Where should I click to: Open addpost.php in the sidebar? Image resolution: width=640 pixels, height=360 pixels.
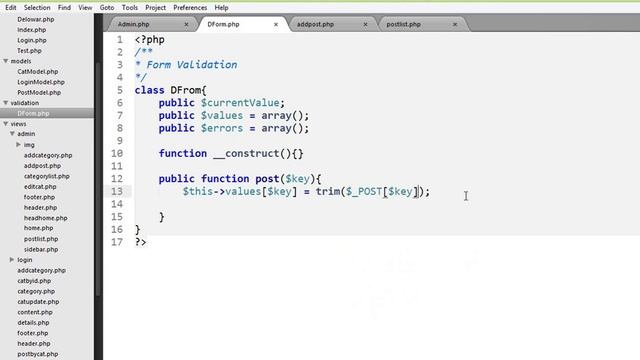pos(42,166)
